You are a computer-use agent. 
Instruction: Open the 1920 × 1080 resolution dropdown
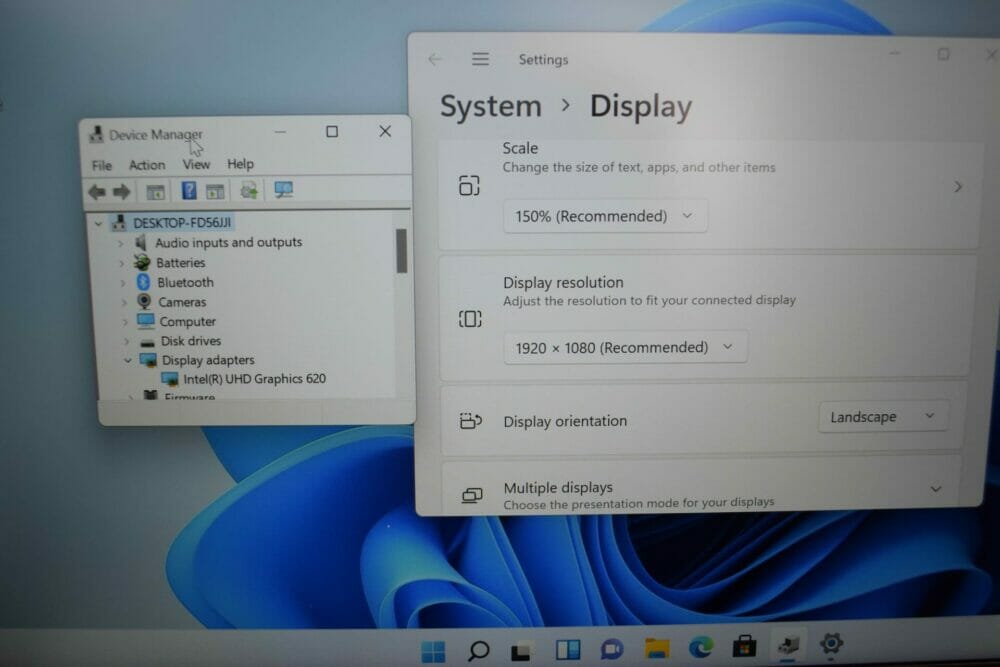(625, 348)
